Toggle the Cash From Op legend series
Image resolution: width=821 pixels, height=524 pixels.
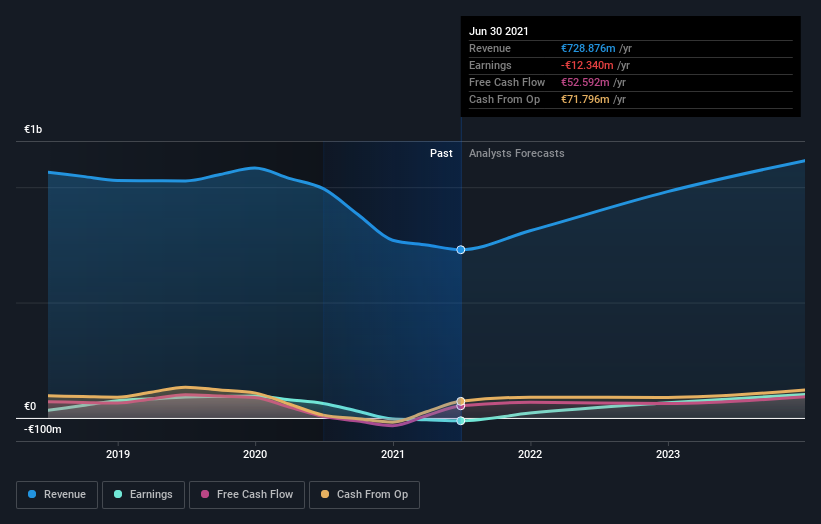(364, 495)
